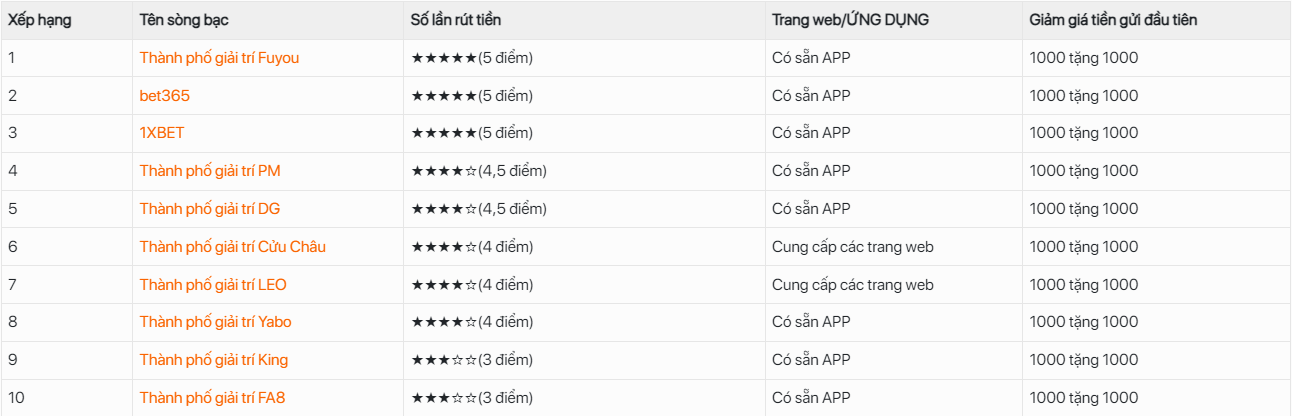
Task: Click Cung cấp các trang web in LEO row
Action: (x=853, y=285)
